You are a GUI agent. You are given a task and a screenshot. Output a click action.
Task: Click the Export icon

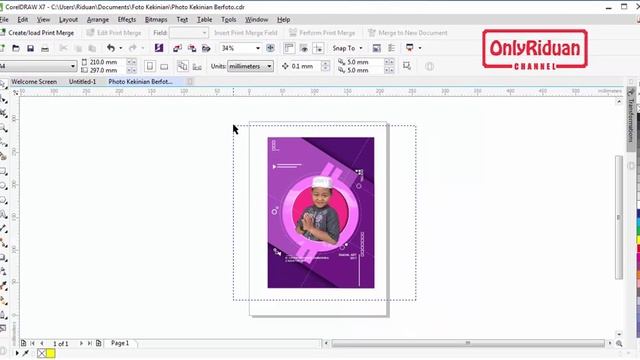point(191,48)
